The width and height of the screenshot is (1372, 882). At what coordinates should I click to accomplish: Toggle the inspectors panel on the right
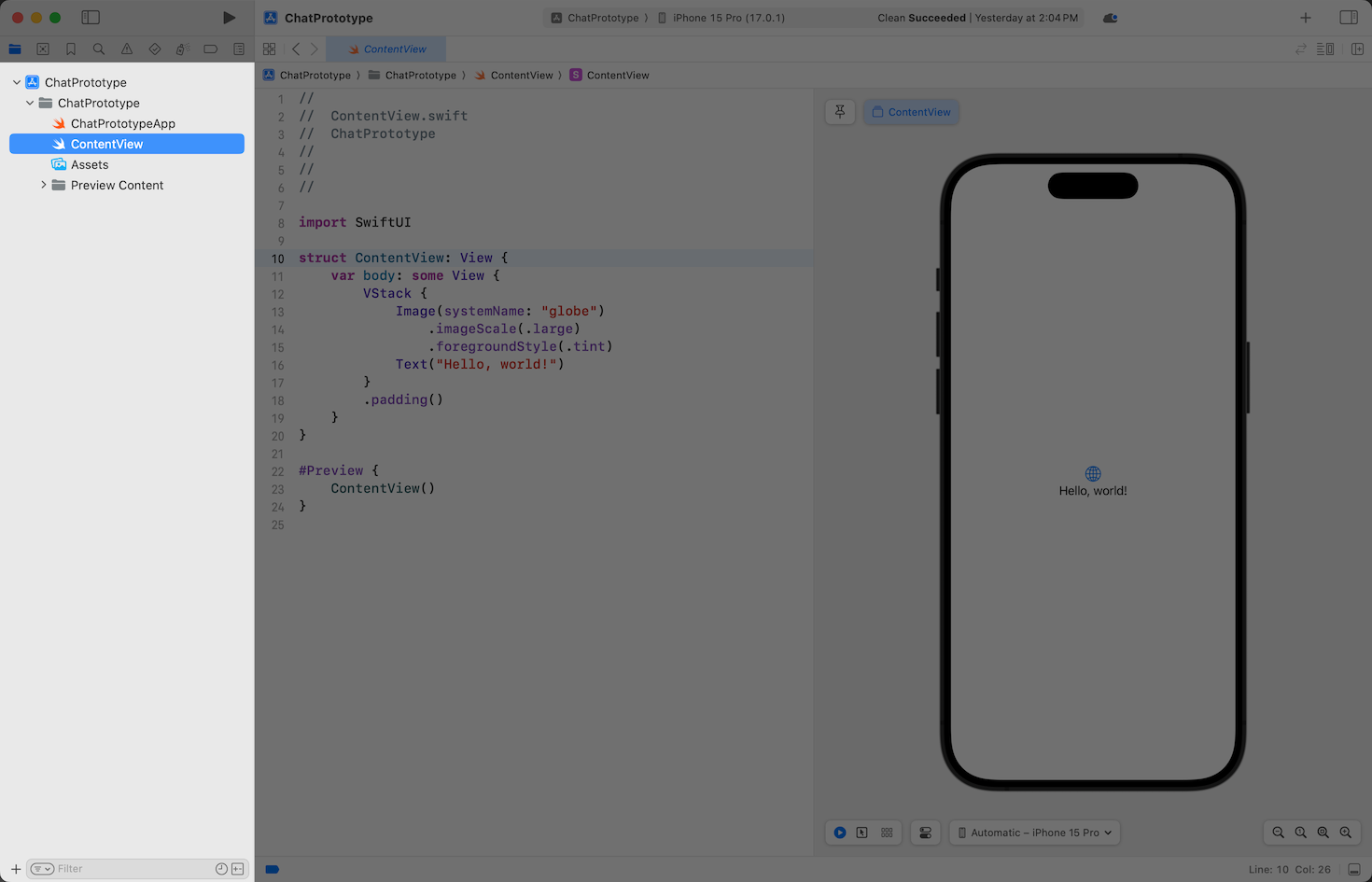(x=1349, y=18)
